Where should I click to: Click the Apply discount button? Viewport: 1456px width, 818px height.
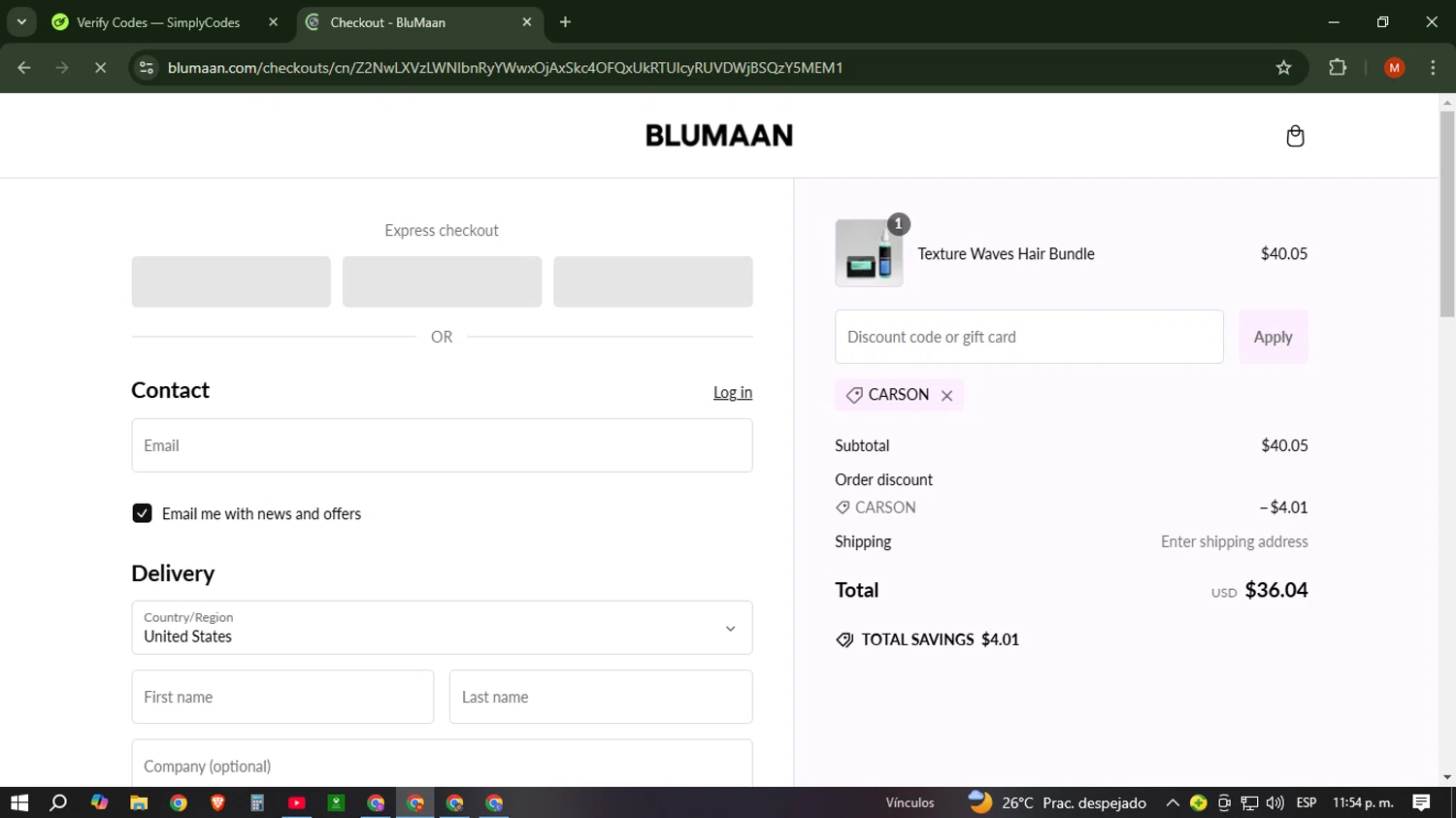pyautogui.click(x=1273, y=337)
